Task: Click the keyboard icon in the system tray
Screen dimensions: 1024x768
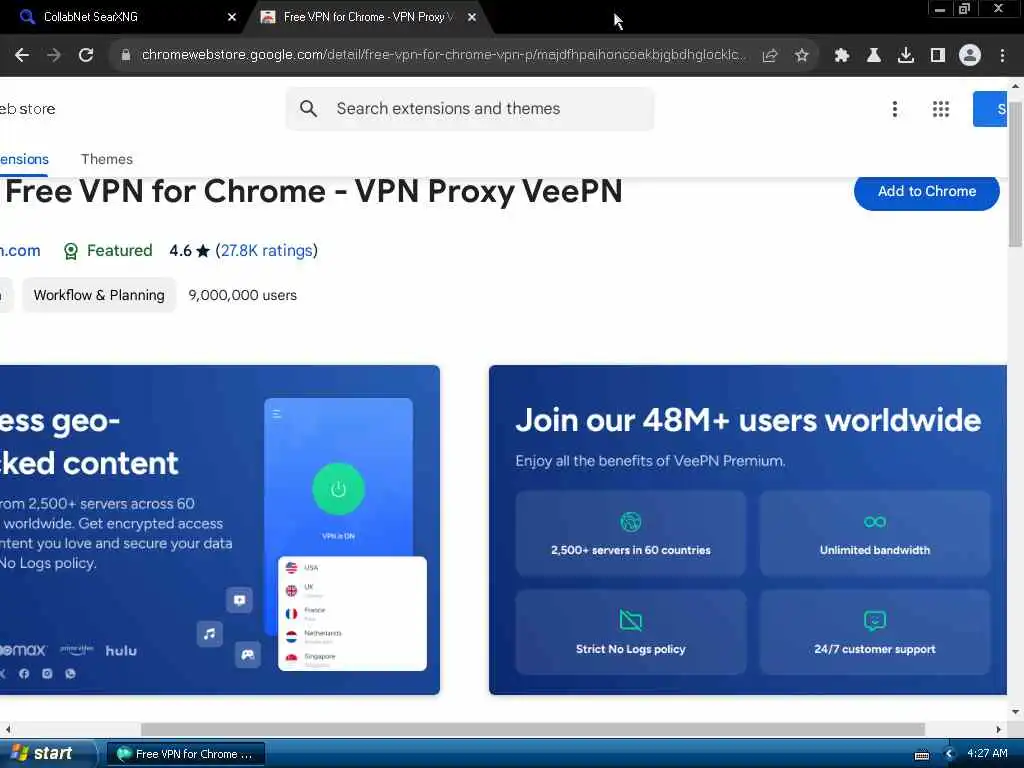Action: point(921,755)
